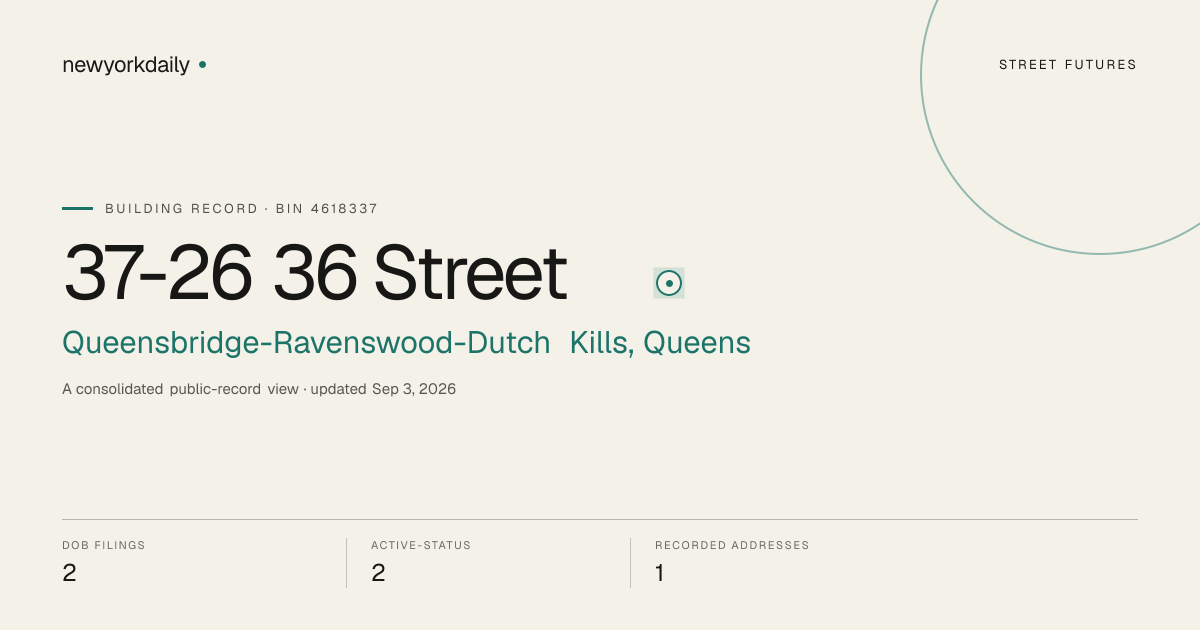This screenshot has width=1200, height=630.
Task: Click the consolidated public-record view description
Action: pos(180,389)
